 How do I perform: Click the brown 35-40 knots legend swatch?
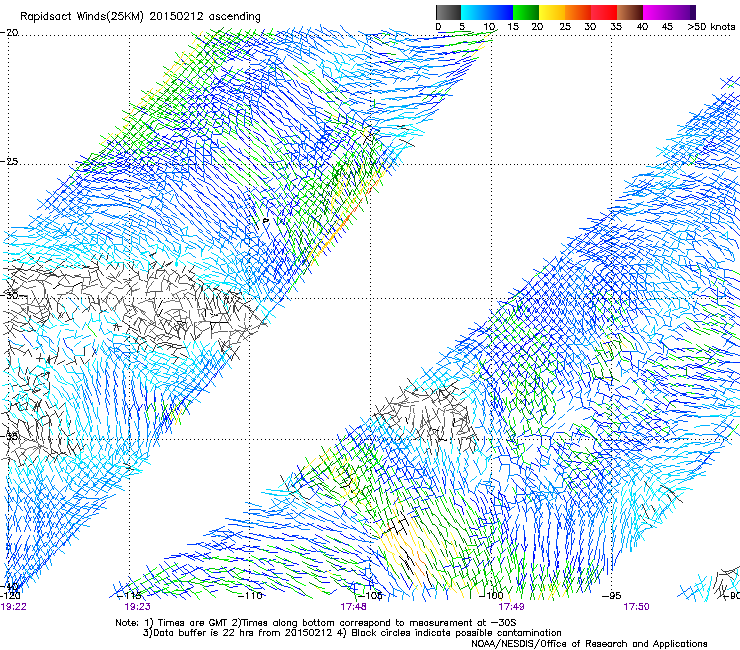[x=630, y=12]
